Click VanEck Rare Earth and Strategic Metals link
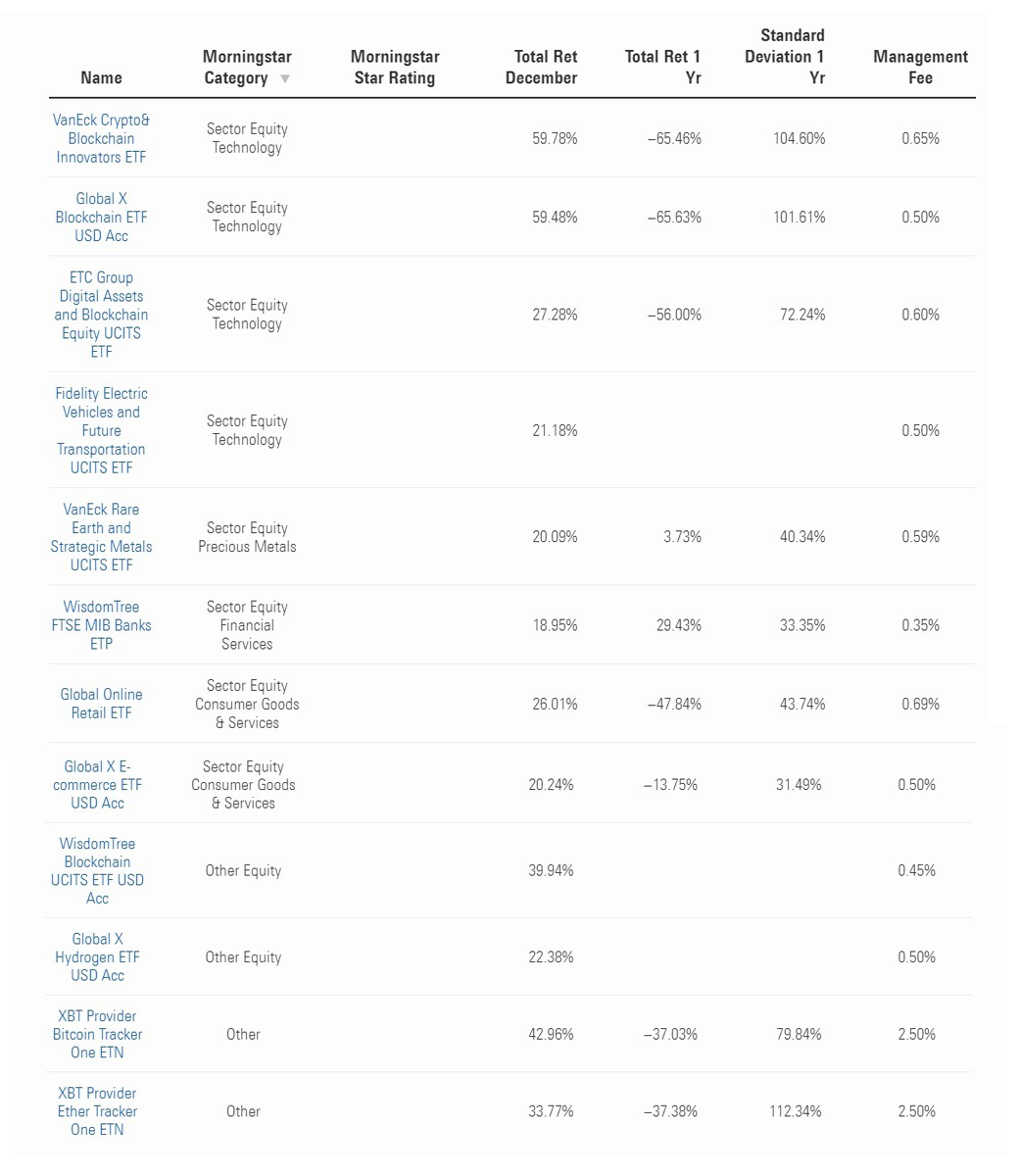The height and width of the screenshot is (1176, 1020). click(x=101, y=537)
